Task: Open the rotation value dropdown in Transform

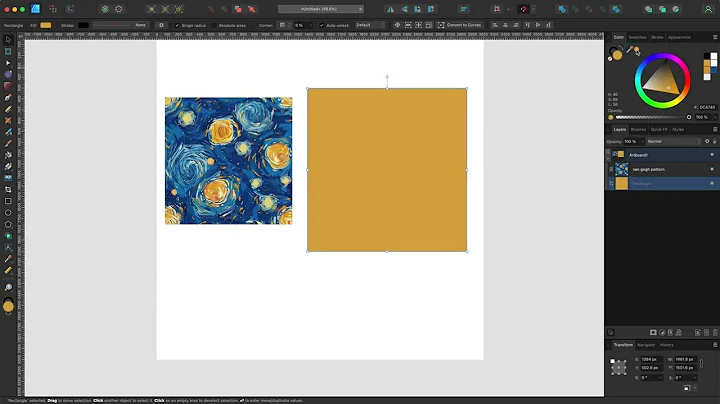Action: coord(660,377)
